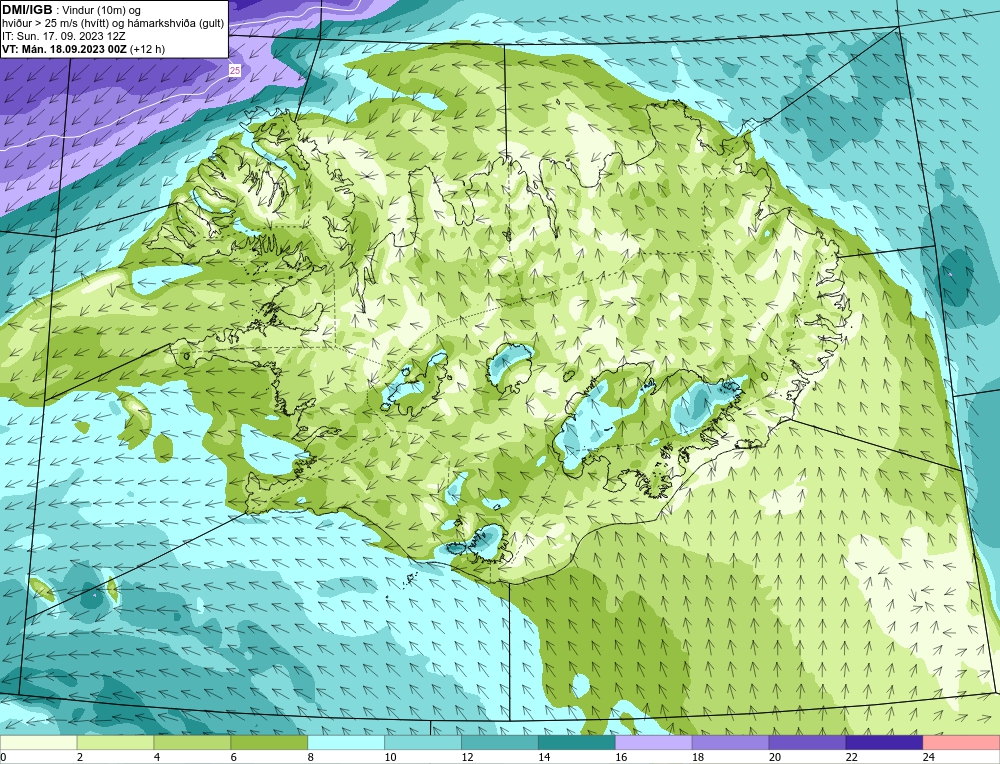
Task: Click the legend scale number 0
Action: pos(3,757)
